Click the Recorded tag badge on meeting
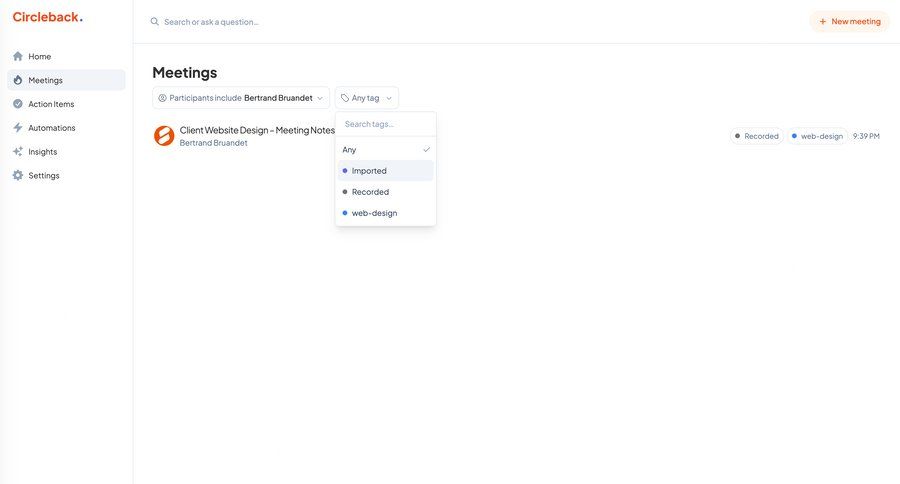Viewport: 900px width, 484px height. click(x=757, y=136)
